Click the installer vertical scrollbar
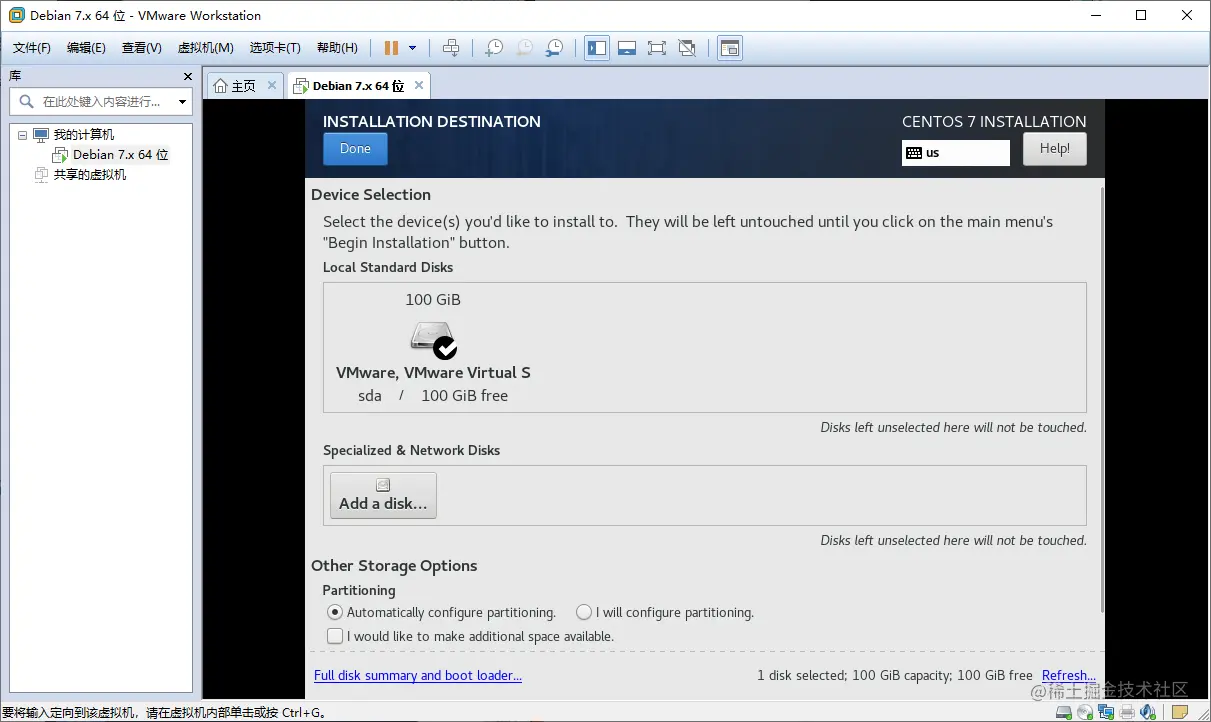Viewport: 1211px width, 722px height. (1103, 400)
